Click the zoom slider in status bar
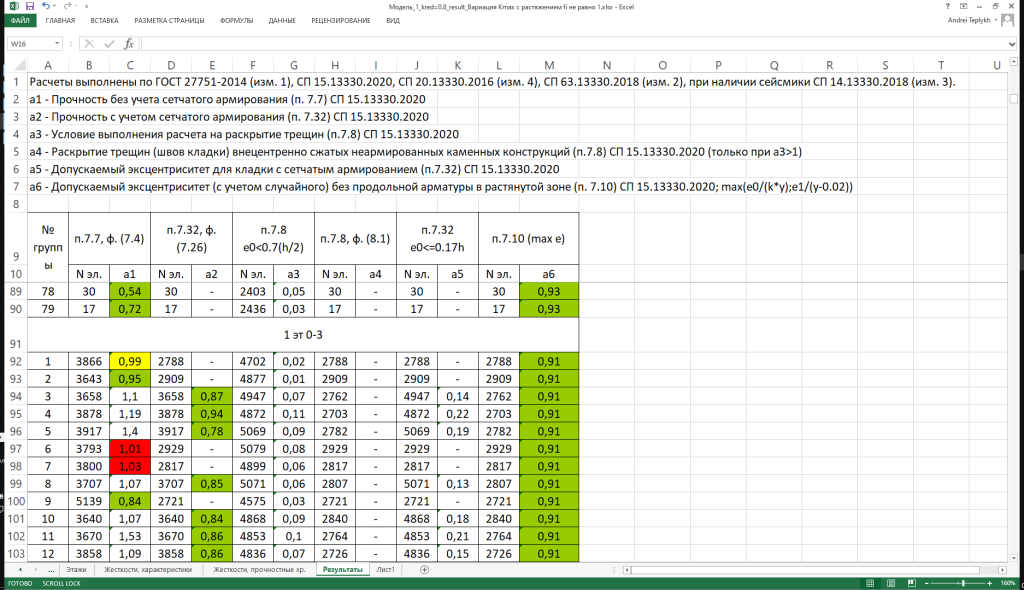 pyautogui.click(x=962, y=583)
